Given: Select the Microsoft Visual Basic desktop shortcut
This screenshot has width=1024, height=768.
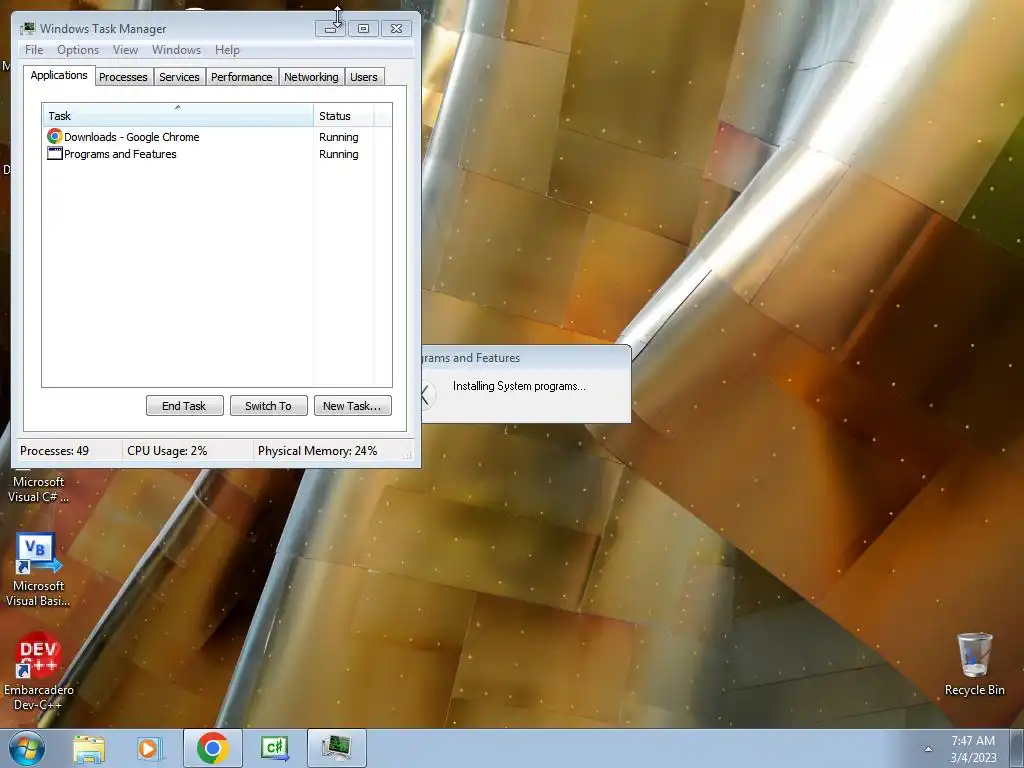Looking at the screenshot, I should tap(38, 569).
